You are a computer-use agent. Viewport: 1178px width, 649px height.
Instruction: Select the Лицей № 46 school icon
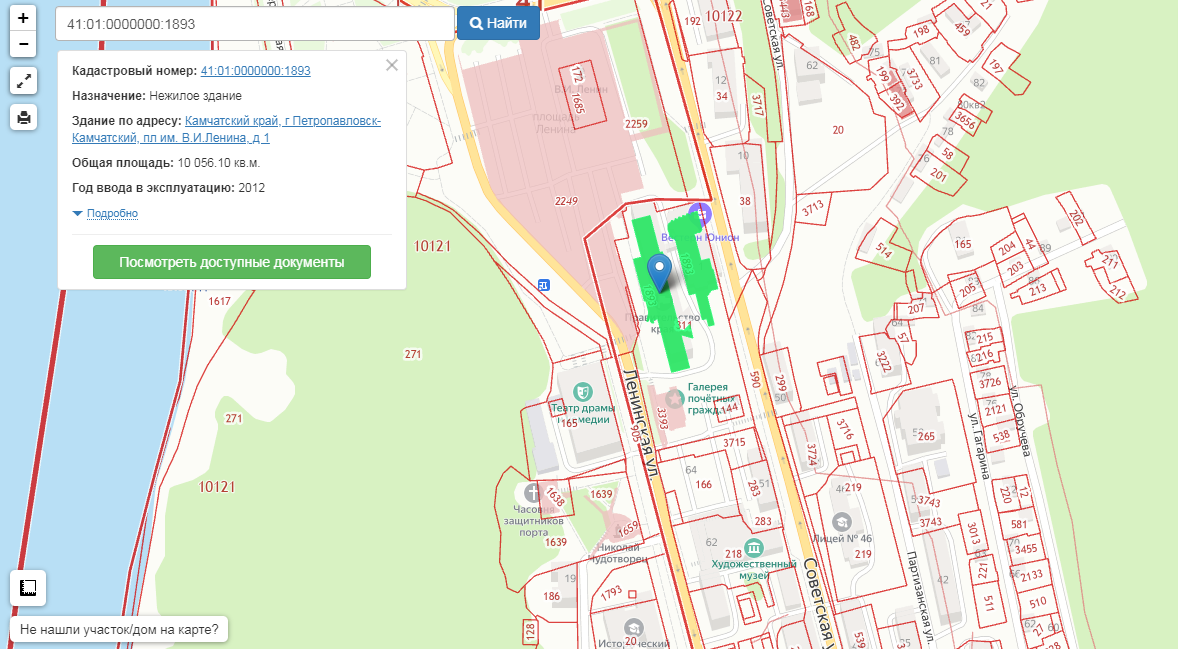tap(842, 522)
